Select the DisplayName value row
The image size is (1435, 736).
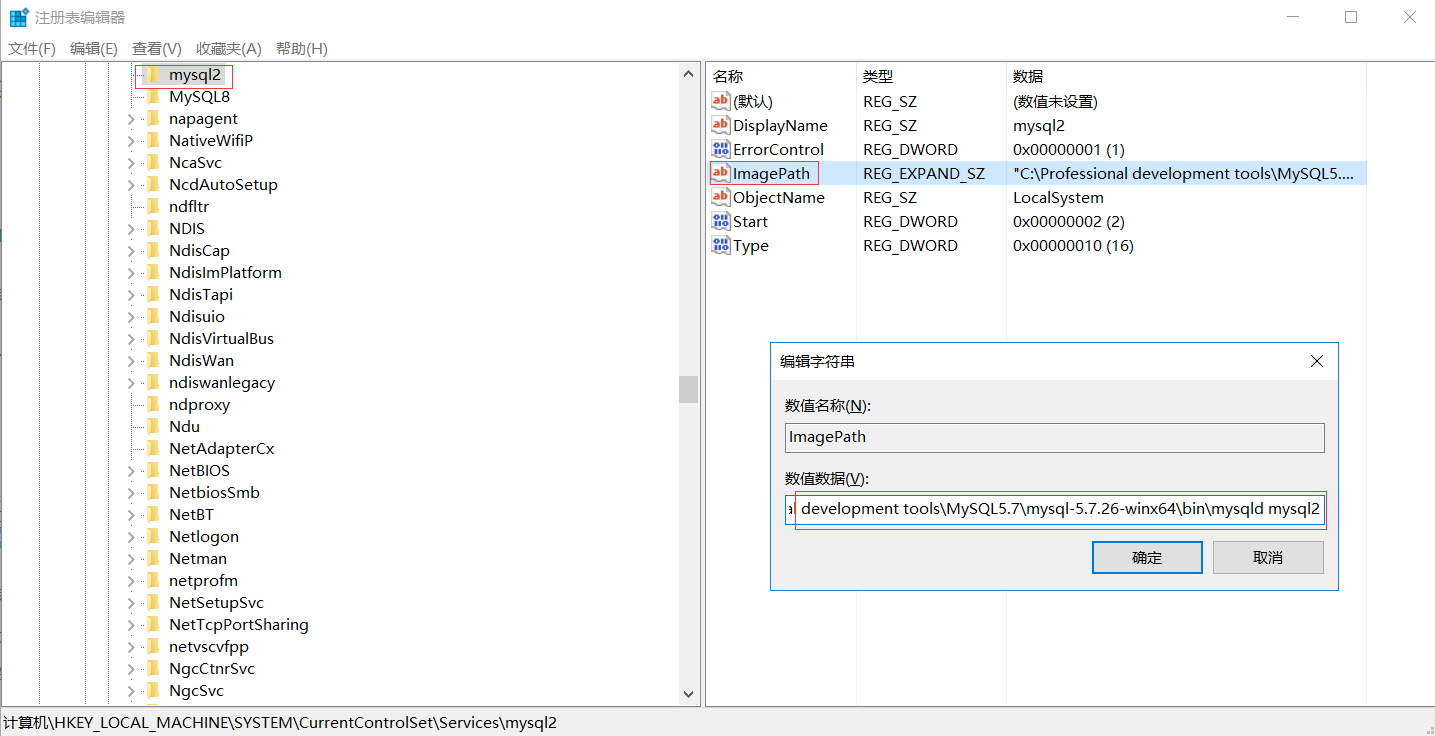pos(1037,125)
